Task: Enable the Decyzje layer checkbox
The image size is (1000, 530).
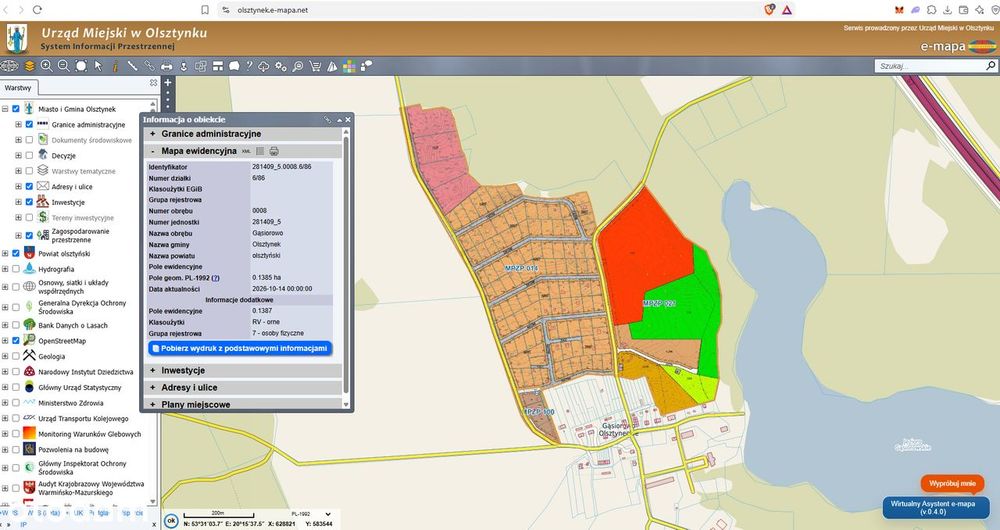Action: click(29, 156)
